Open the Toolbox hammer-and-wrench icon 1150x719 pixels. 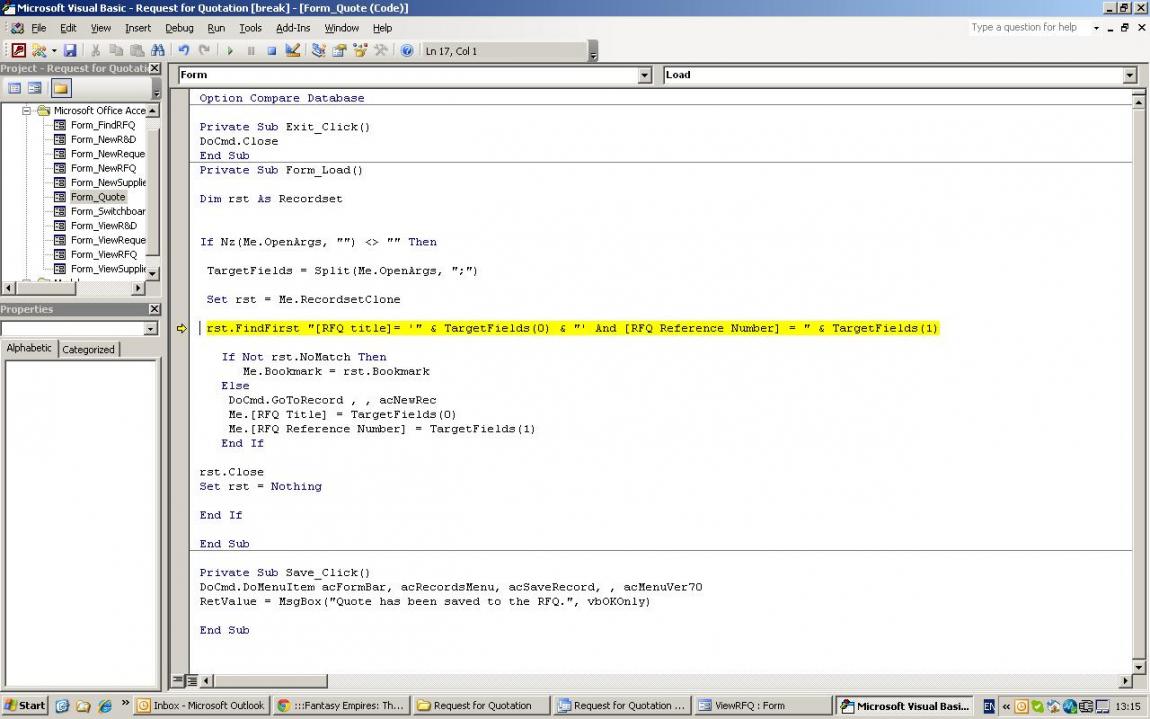point(381,51)
